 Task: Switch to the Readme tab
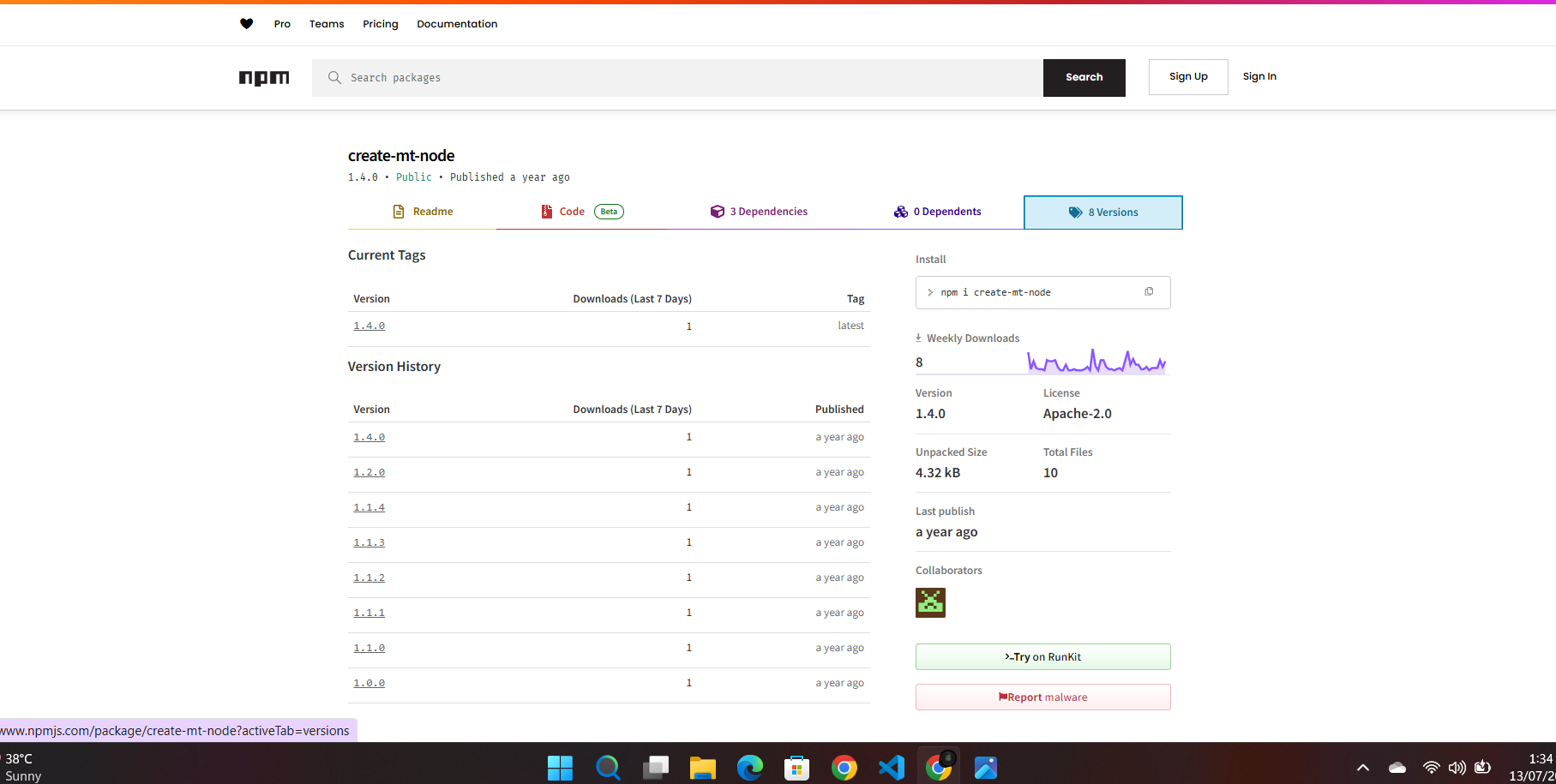(422, 212)
